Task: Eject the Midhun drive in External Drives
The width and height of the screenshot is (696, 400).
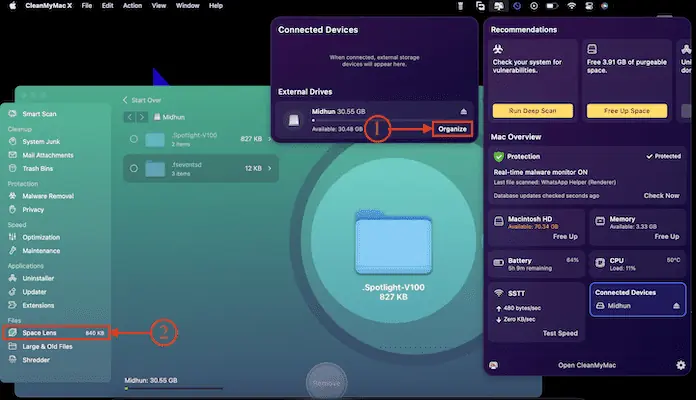Action: (461, 111)
